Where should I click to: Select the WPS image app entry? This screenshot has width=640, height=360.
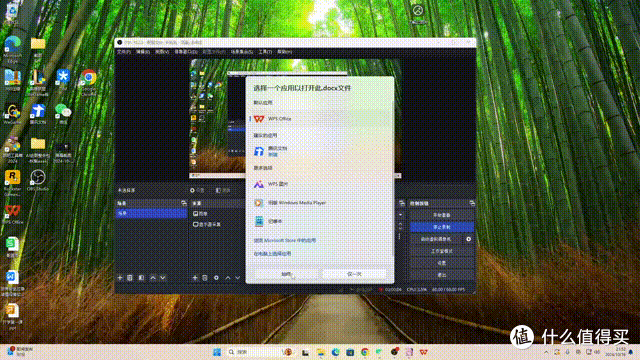tap(320, 184)
